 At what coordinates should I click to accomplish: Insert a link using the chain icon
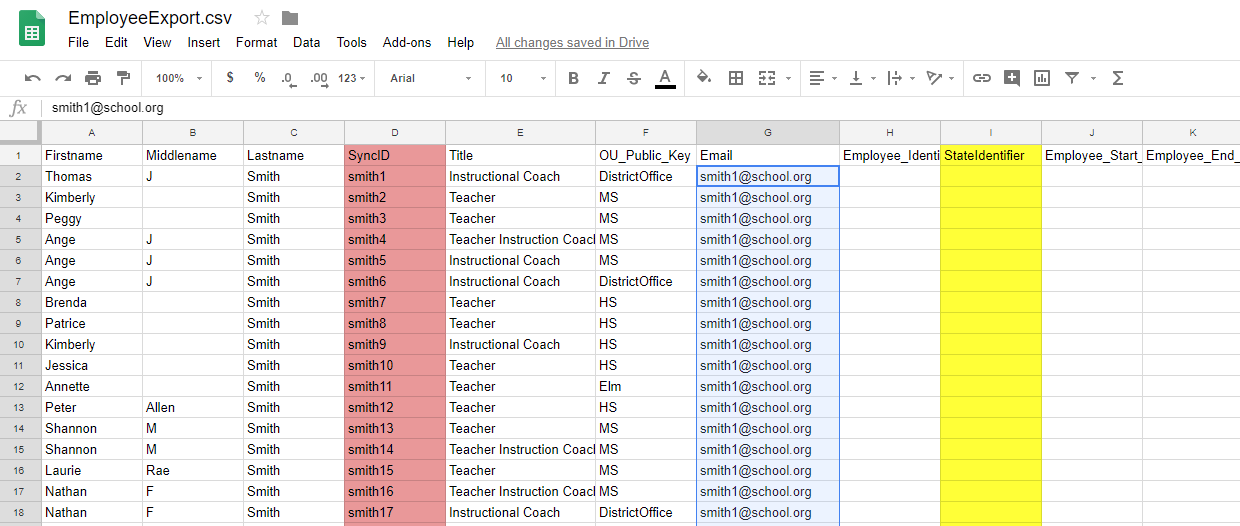[982, 78]
